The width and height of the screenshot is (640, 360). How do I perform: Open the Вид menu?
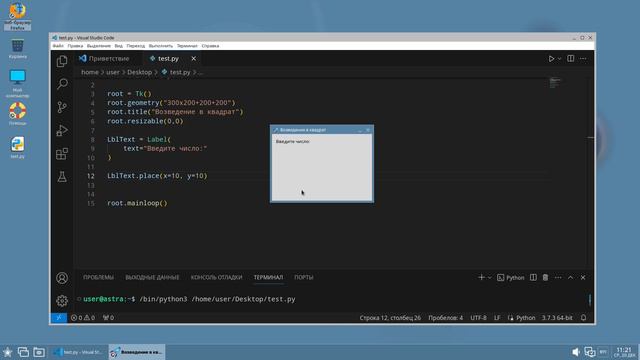[x=118, y=46]
